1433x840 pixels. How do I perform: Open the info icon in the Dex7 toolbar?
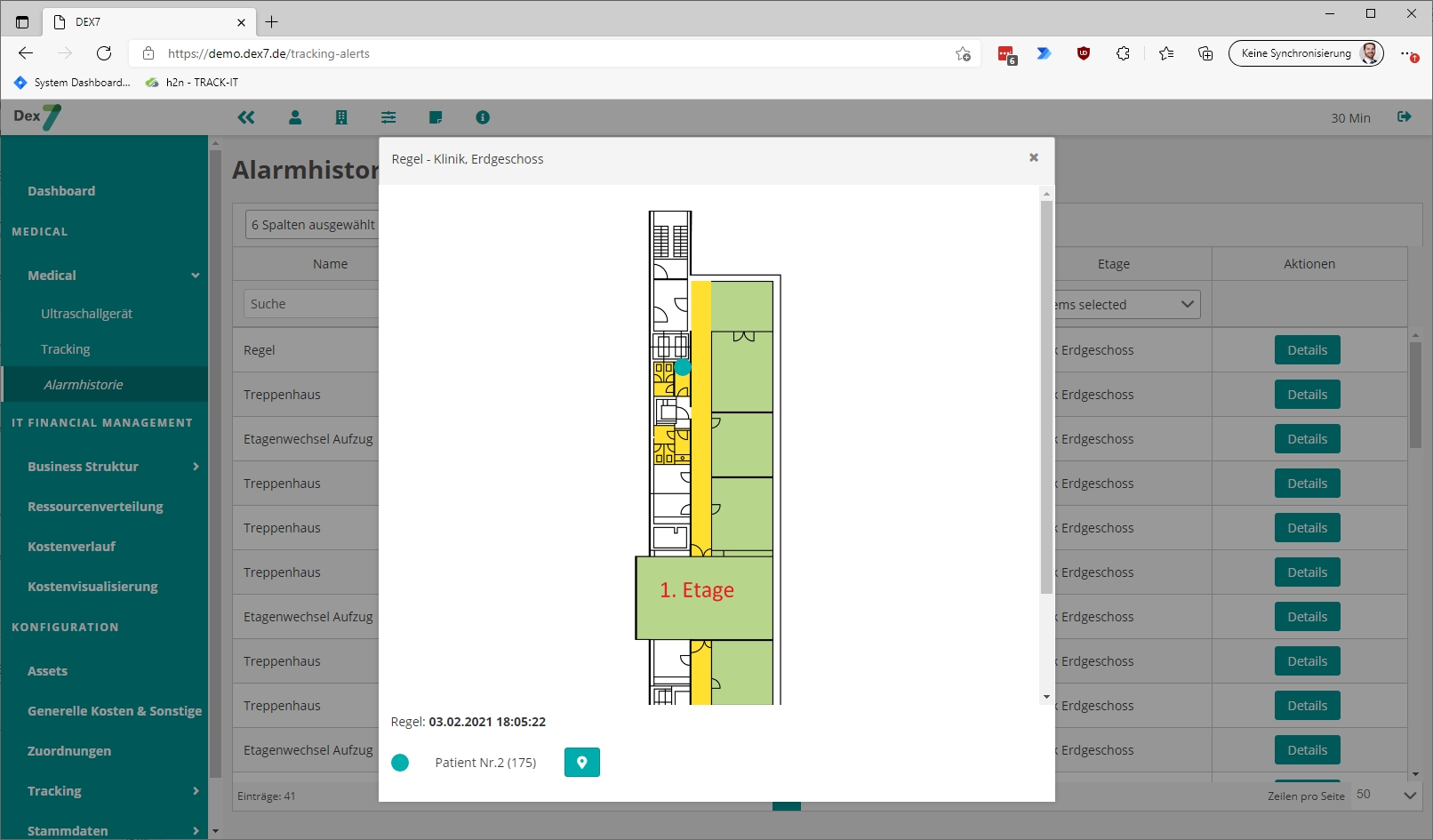point(483,117)
